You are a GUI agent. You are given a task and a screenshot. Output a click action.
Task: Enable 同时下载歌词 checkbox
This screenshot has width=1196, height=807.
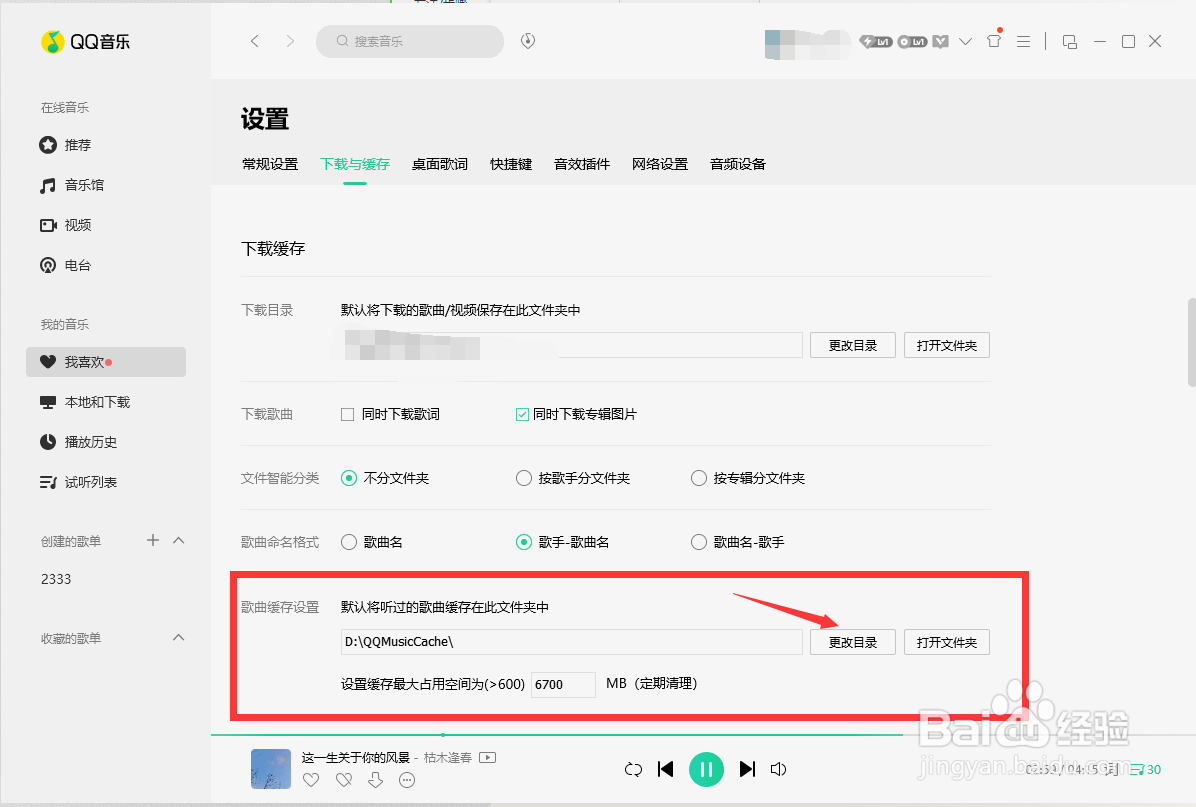(348, 413)
